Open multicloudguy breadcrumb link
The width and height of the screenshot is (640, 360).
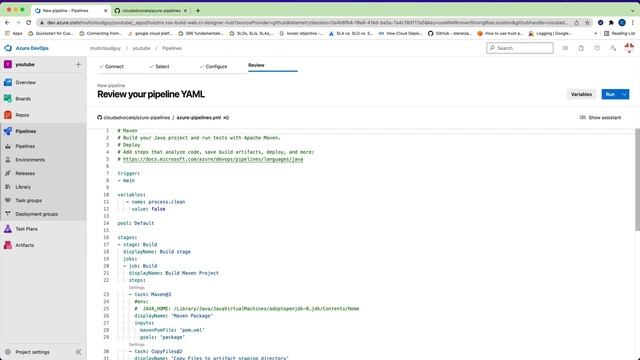(x=105, y=48)
